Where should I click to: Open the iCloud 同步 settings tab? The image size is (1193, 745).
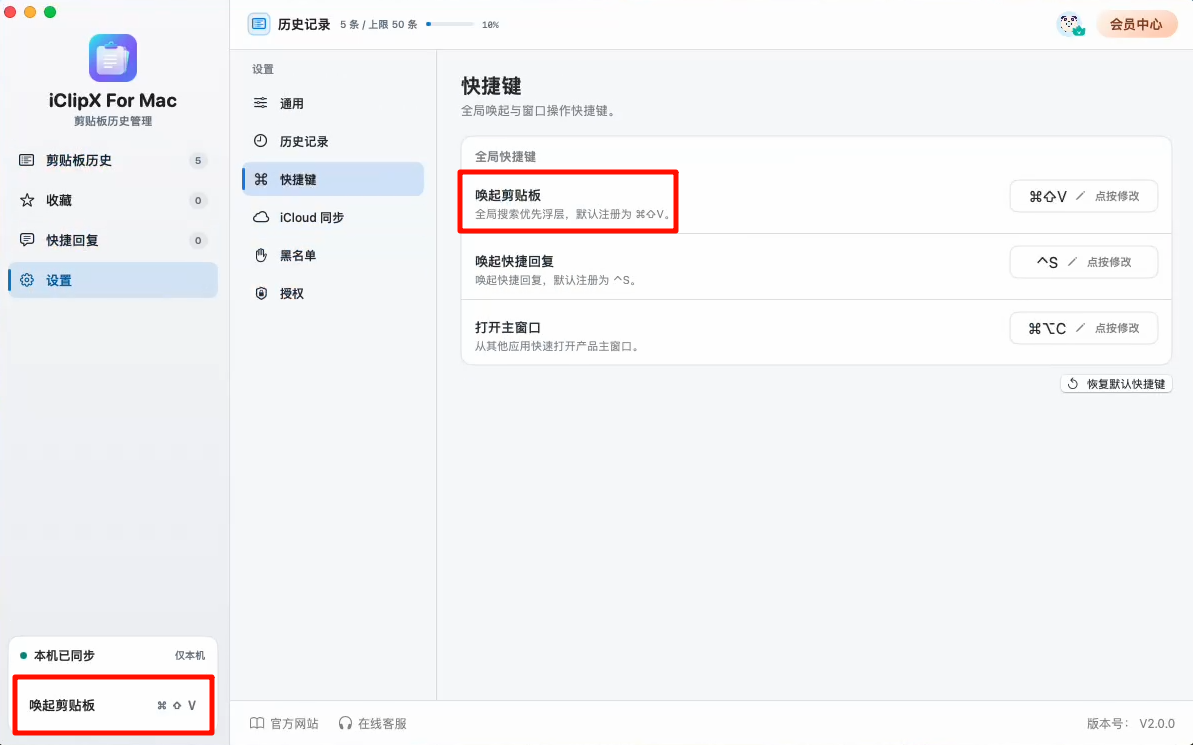click(x=332, y=217)
